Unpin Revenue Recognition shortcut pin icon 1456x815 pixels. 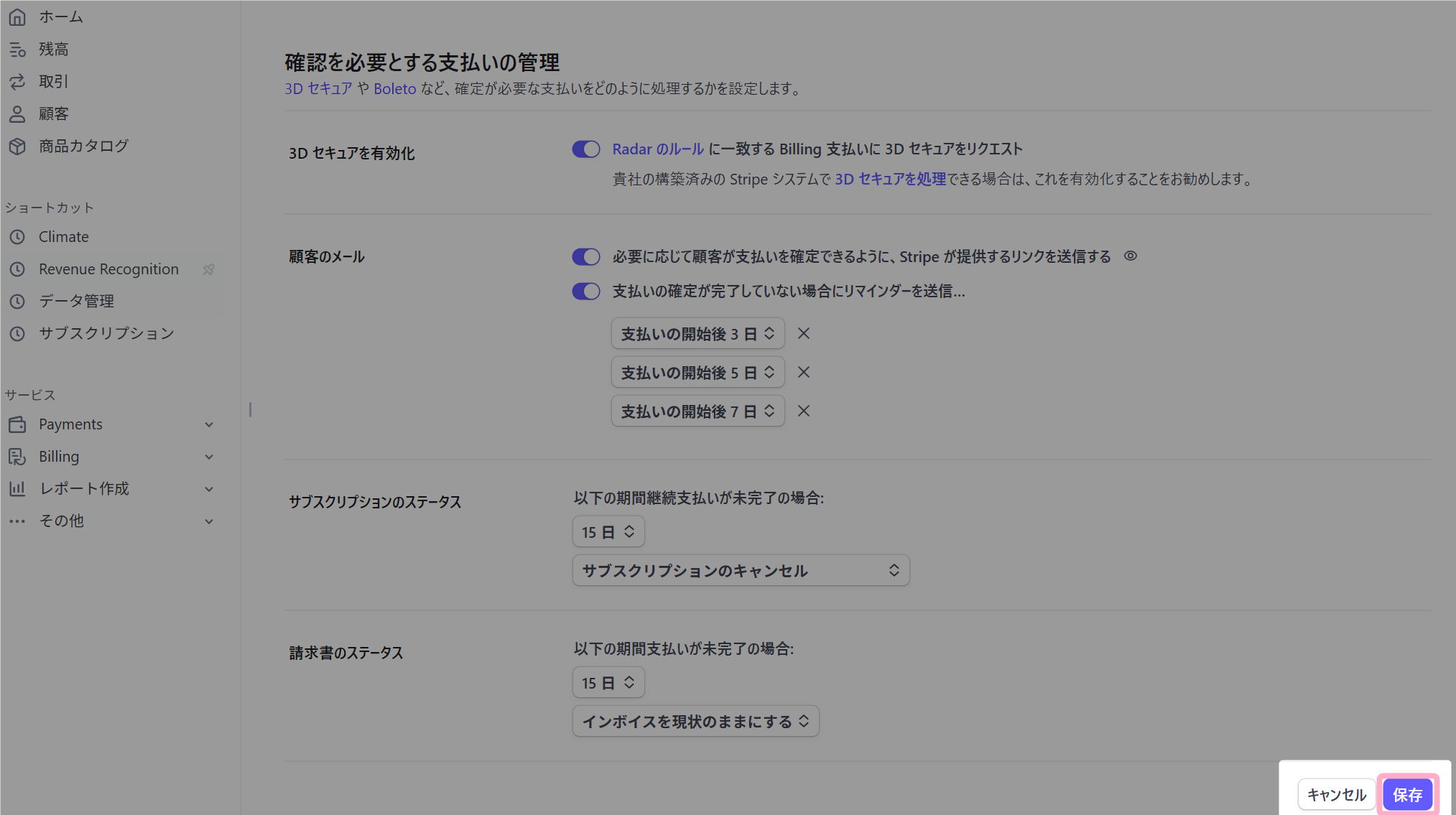(208, 269)
